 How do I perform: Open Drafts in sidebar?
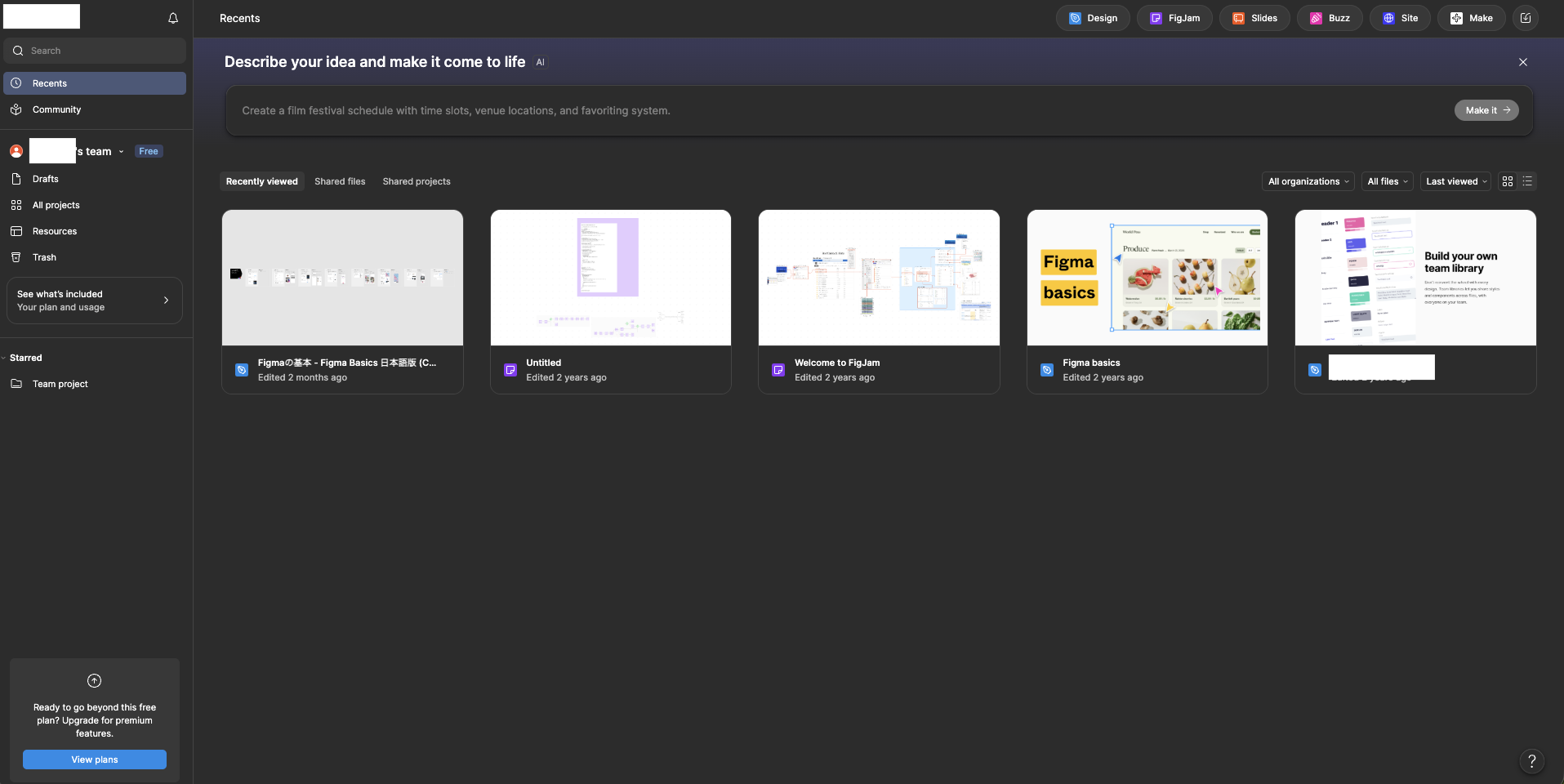(x=95, y=179)
